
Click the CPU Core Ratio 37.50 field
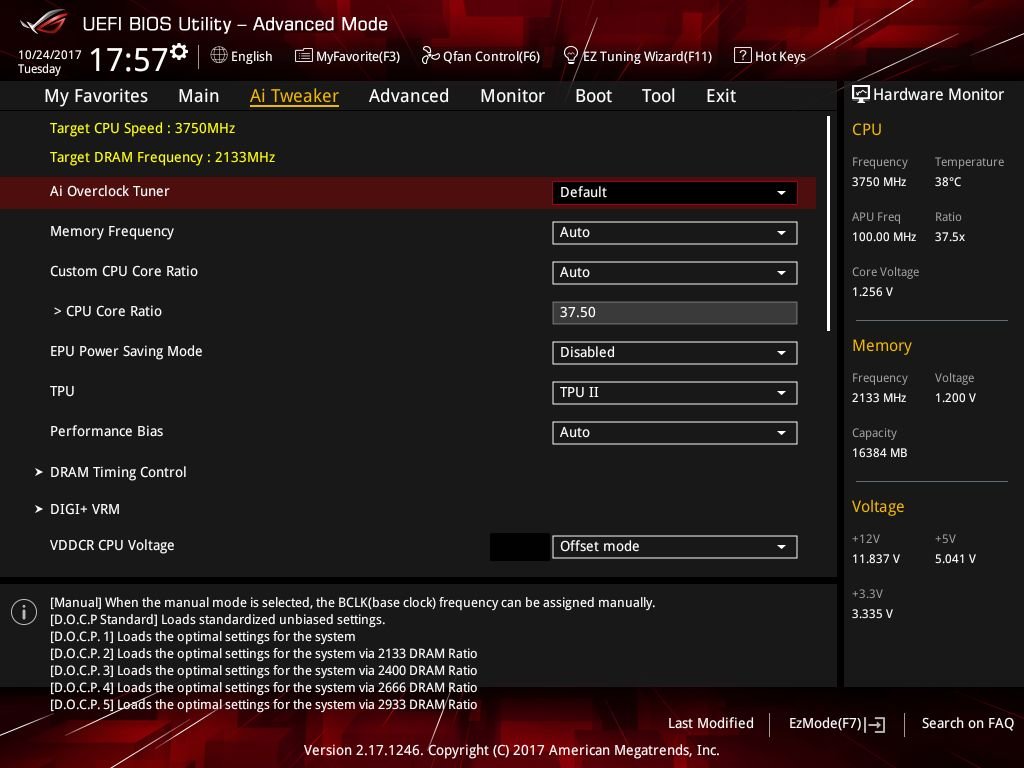point(674,312)
